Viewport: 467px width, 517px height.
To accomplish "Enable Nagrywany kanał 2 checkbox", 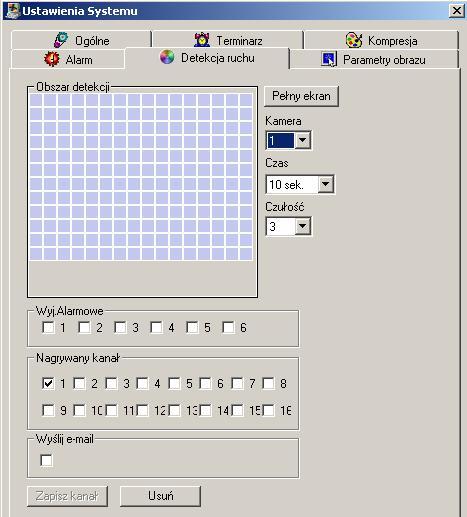I will (80, 383).
